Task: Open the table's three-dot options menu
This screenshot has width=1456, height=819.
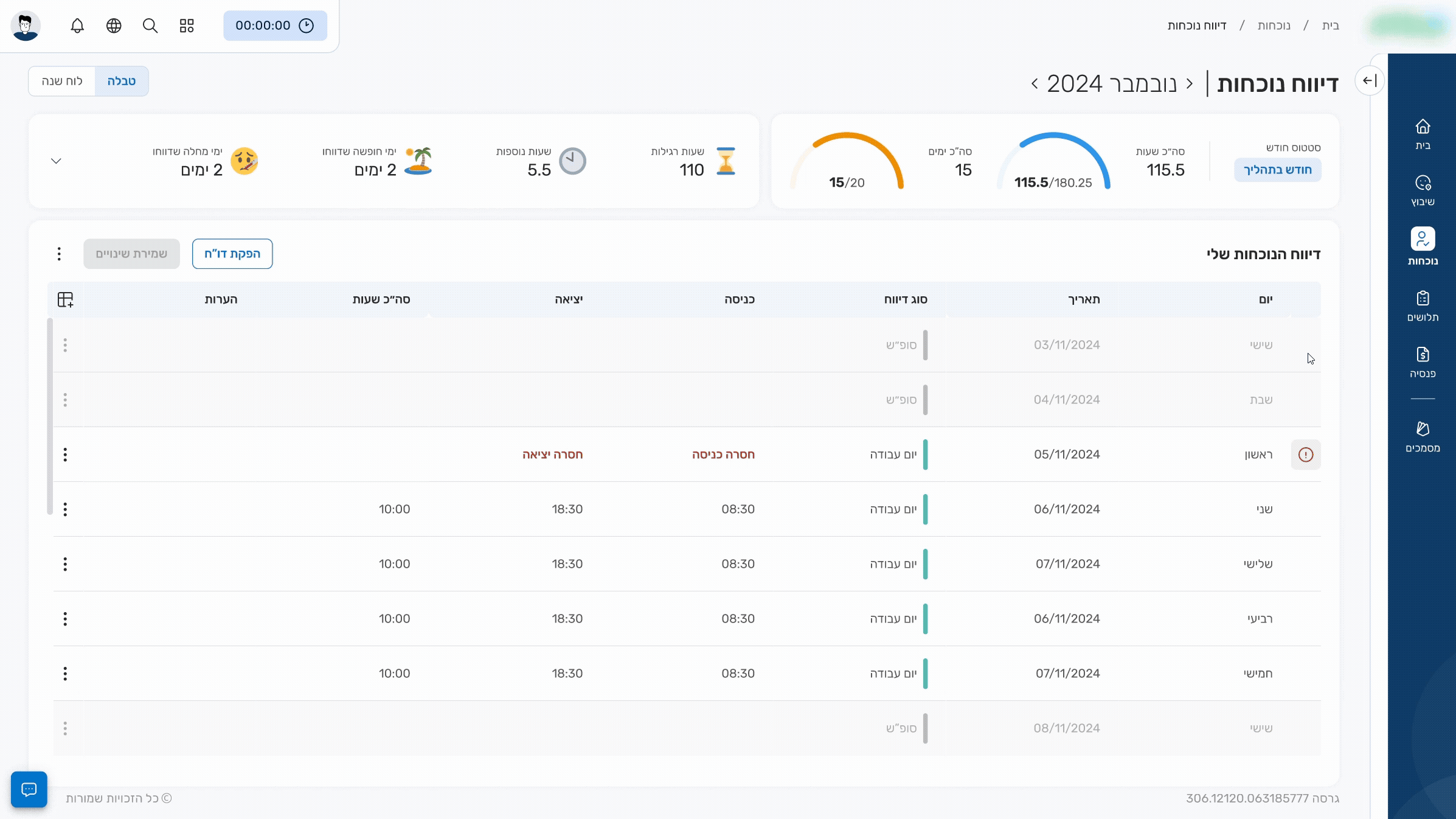Action: (59, 254)
